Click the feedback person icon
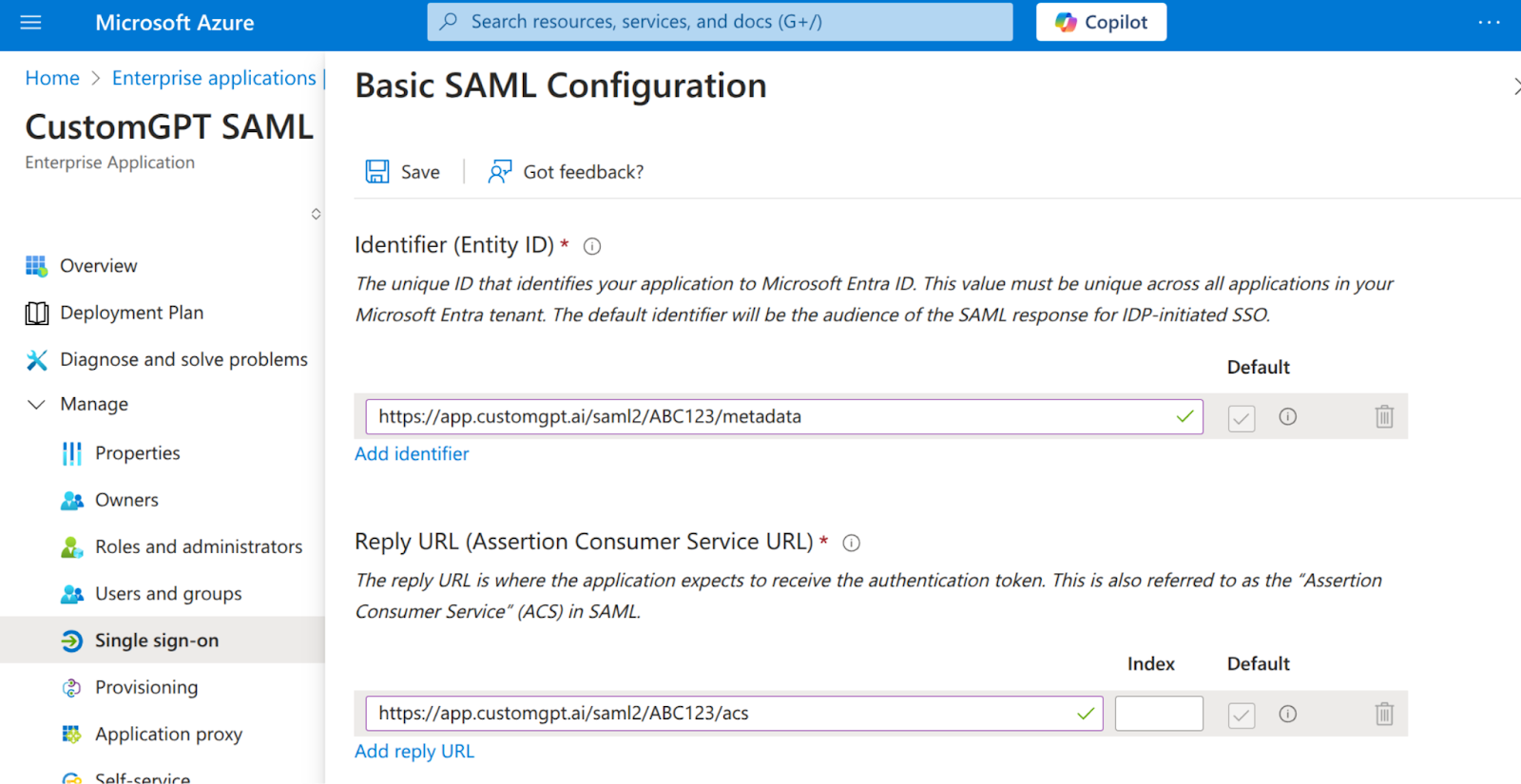Image resolution: width=1521 pixels, height=784 pixels. [x=500, y=172]
